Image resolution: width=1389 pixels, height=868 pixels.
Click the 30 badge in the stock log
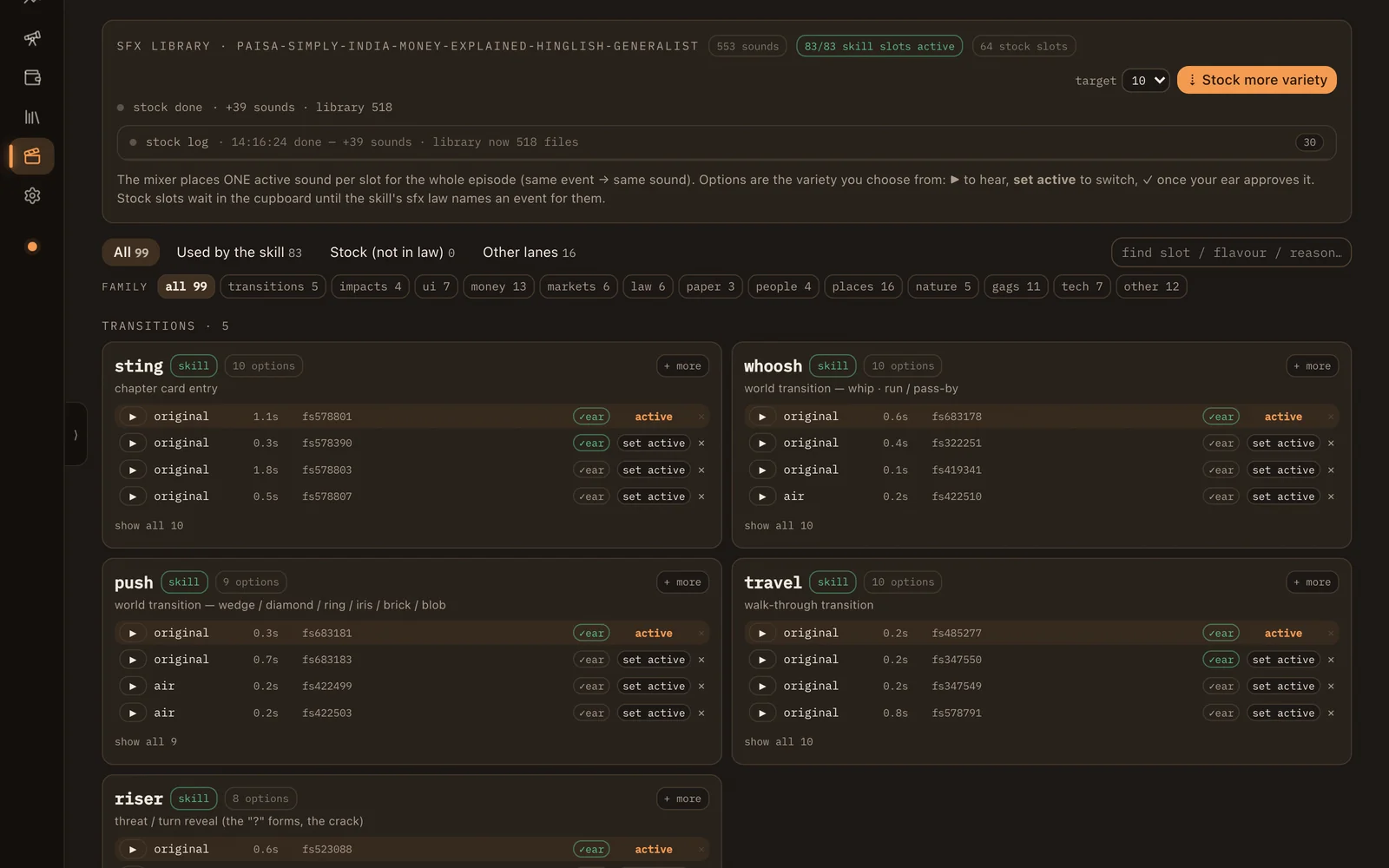pos(1309,142)
